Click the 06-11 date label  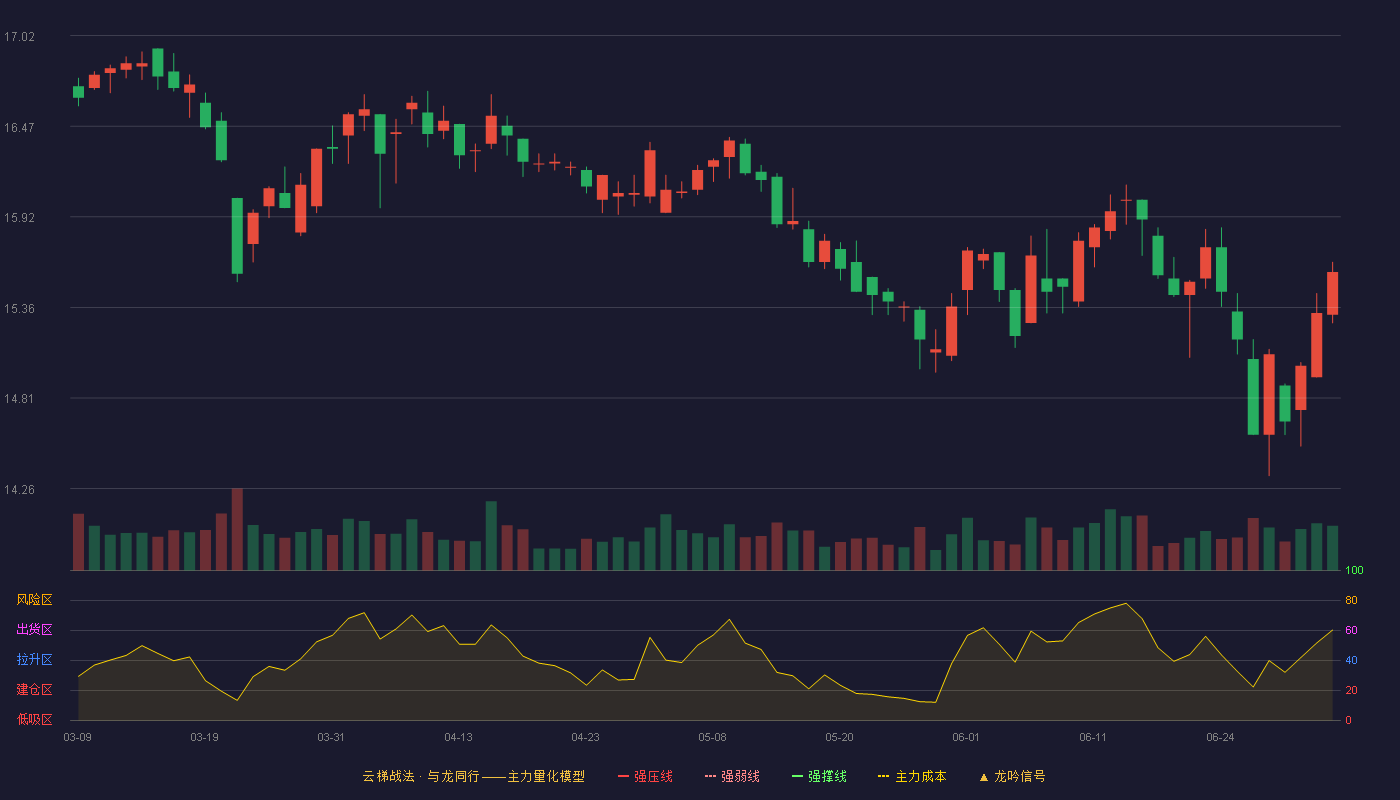[x=1093, y=737]
